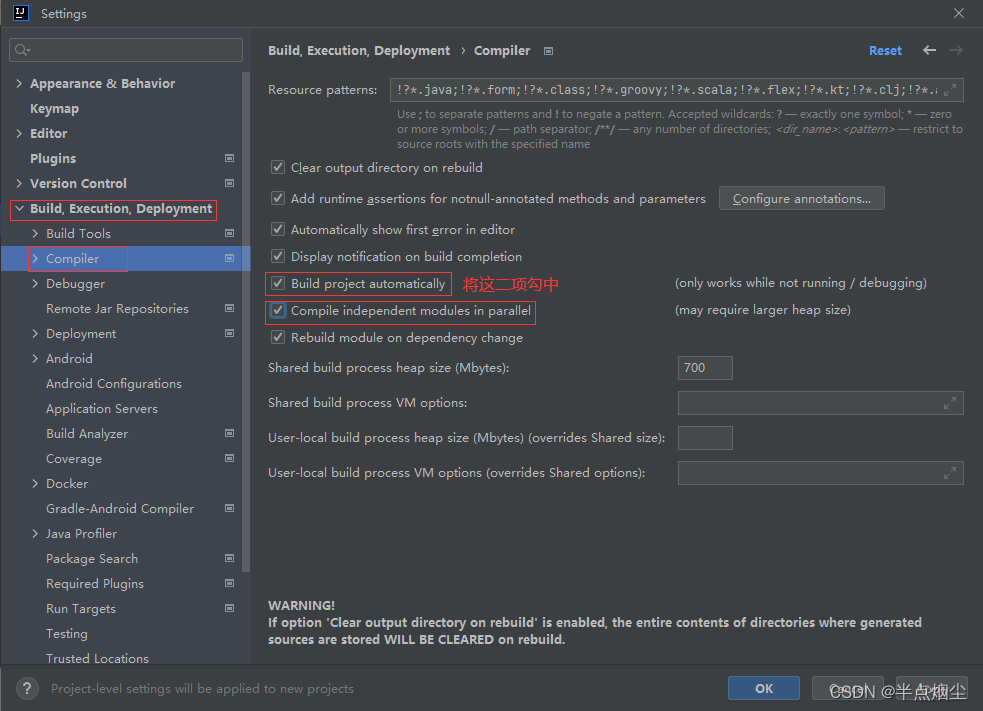Click project-level icon on the Compiler row
Image resolution: width=983 pixels, height=711 pixels.
pos(229,258)
